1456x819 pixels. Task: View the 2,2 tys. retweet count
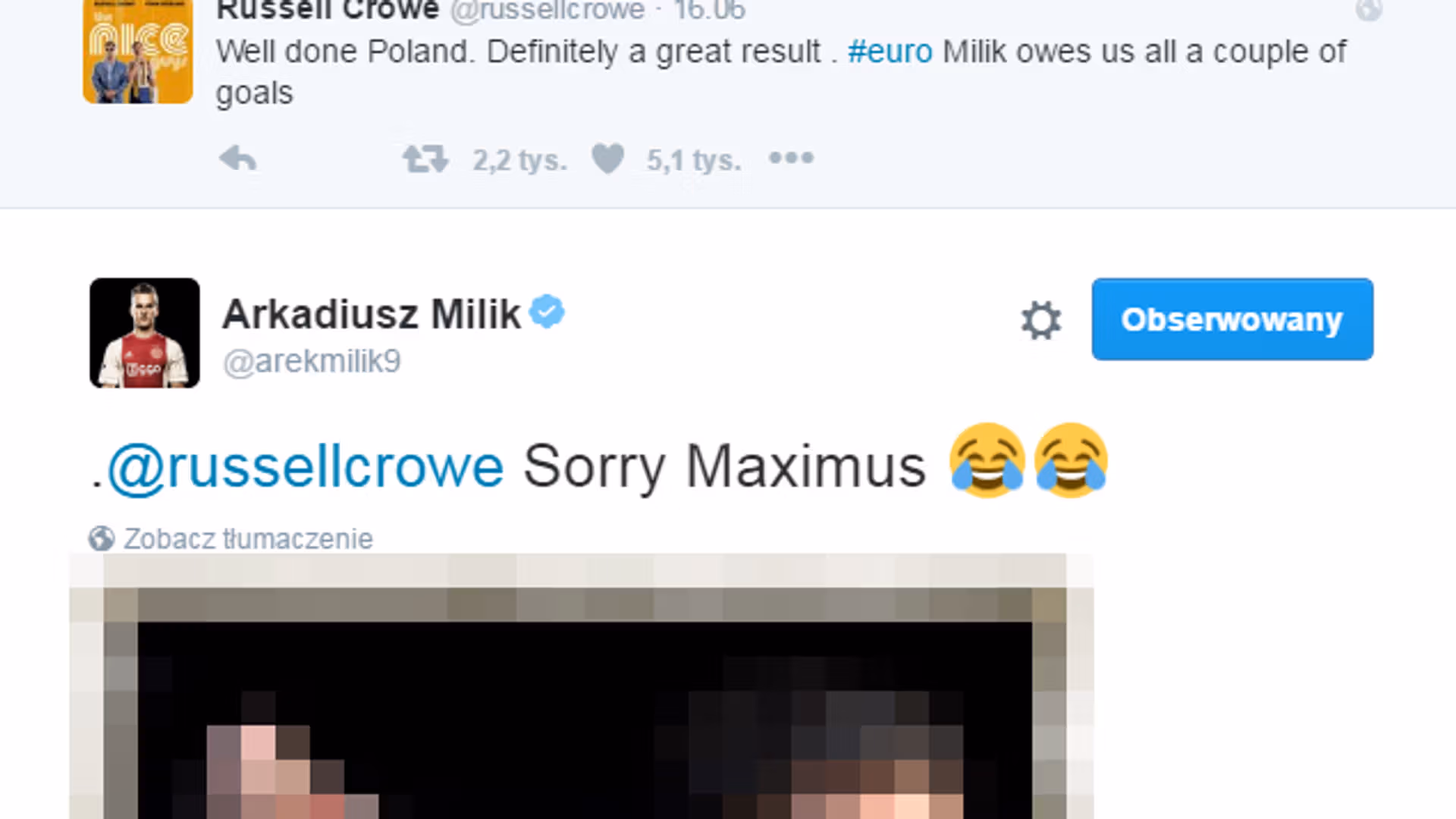pos(519,160)
